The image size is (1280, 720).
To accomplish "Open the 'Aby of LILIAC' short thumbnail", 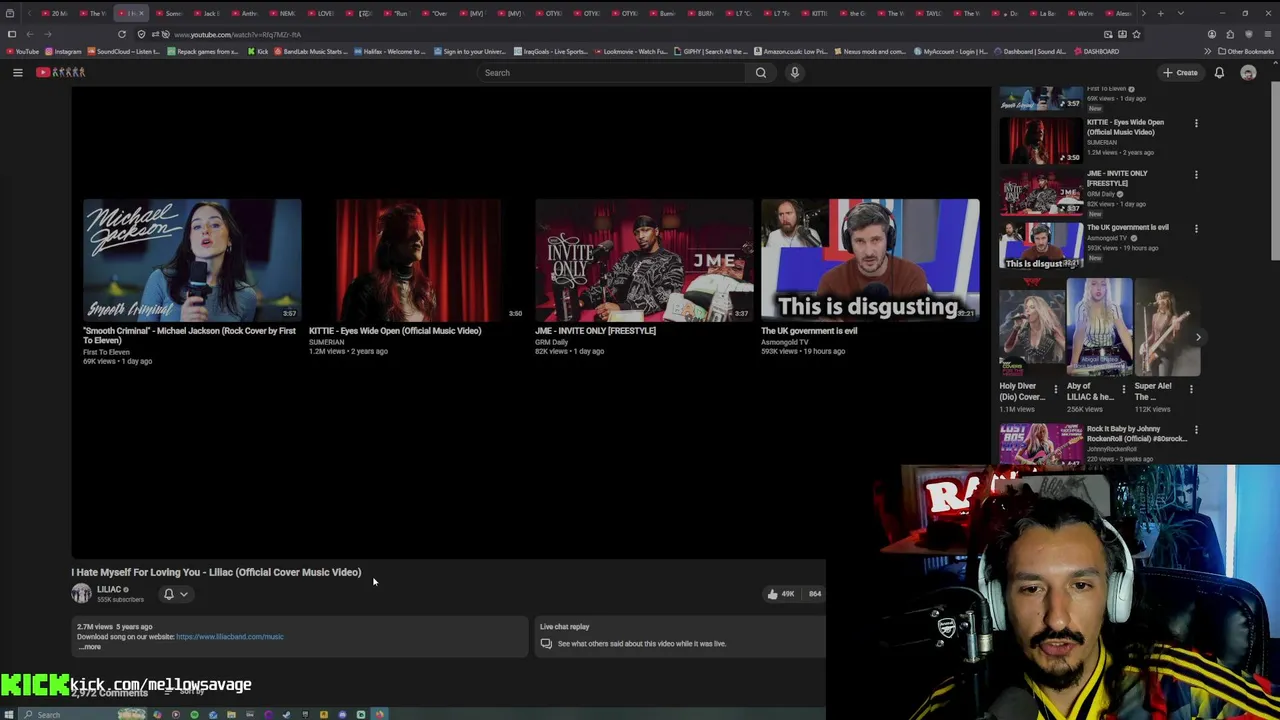I will (x=1099, y=327).
